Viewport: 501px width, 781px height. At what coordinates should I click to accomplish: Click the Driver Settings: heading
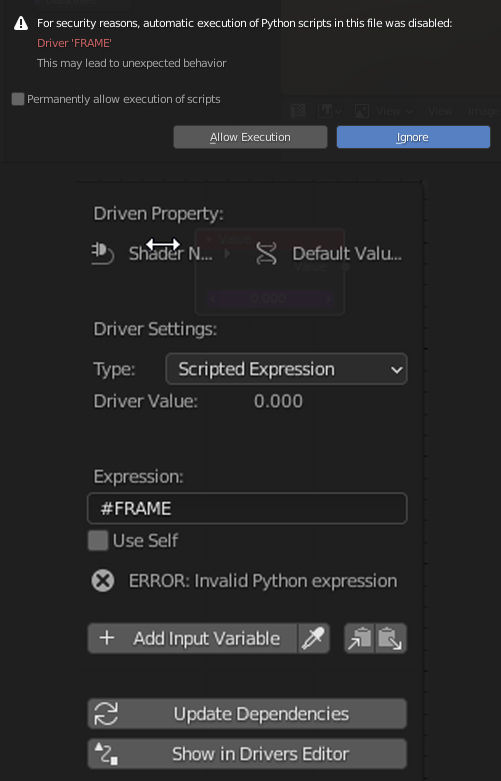coord(155,329)
